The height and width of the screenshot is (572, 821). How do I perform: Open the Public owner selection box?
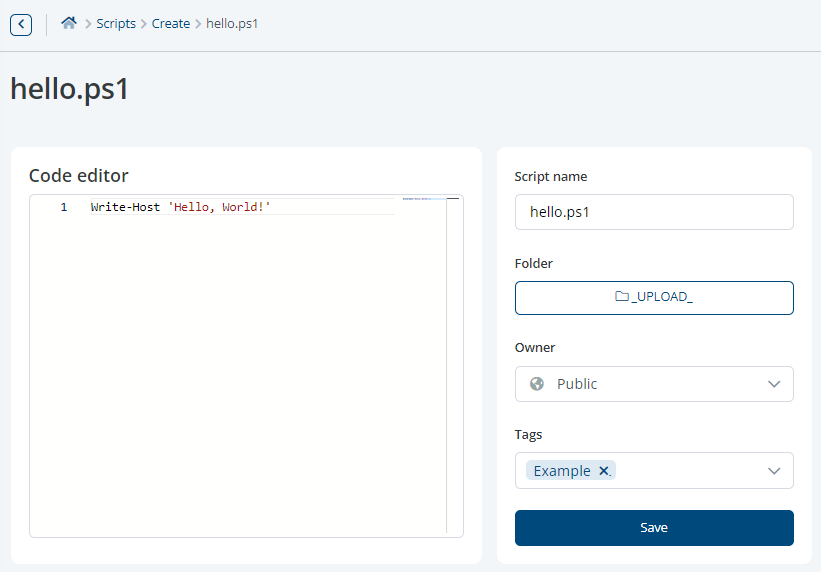tap(640, 384)
